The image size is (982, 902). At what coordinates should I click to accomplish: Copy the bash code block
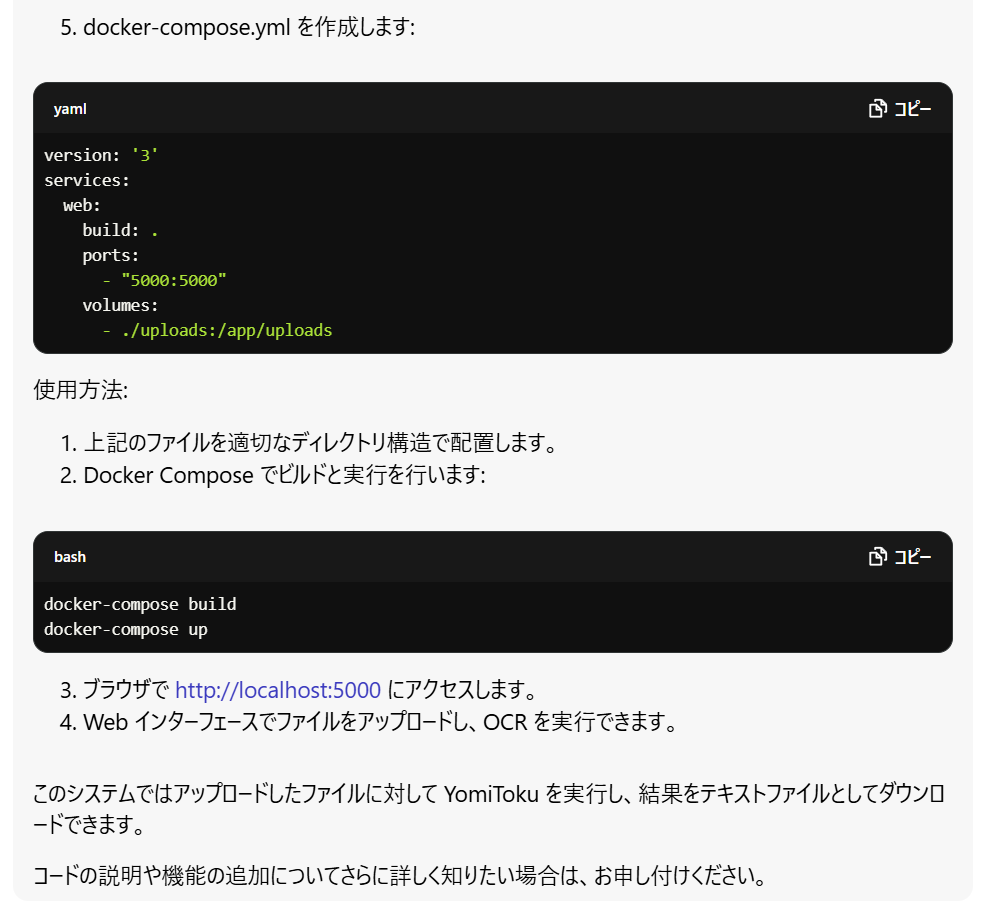point(900,557)
